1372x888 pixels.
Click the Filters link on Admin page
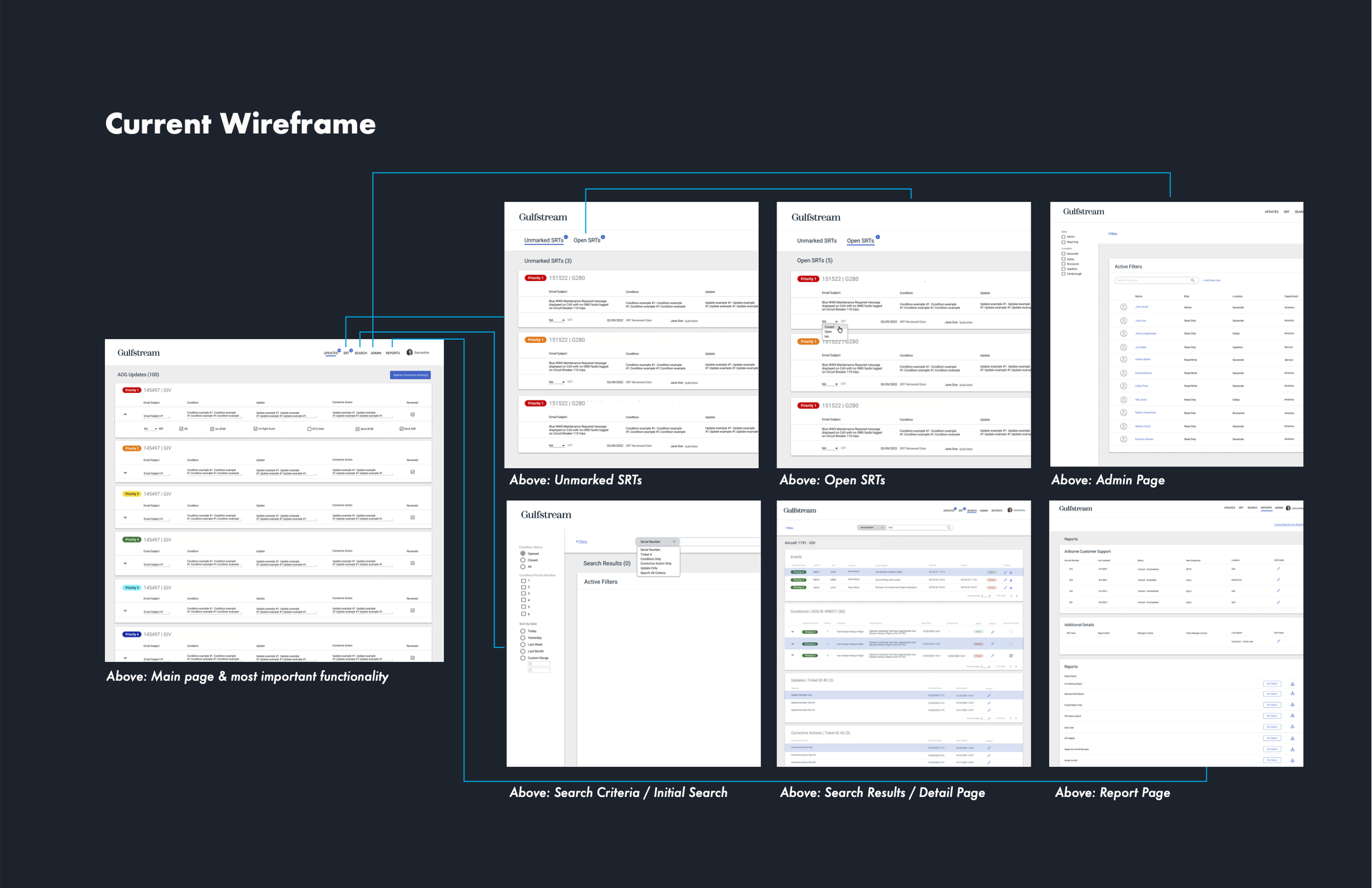(1112, 234)
